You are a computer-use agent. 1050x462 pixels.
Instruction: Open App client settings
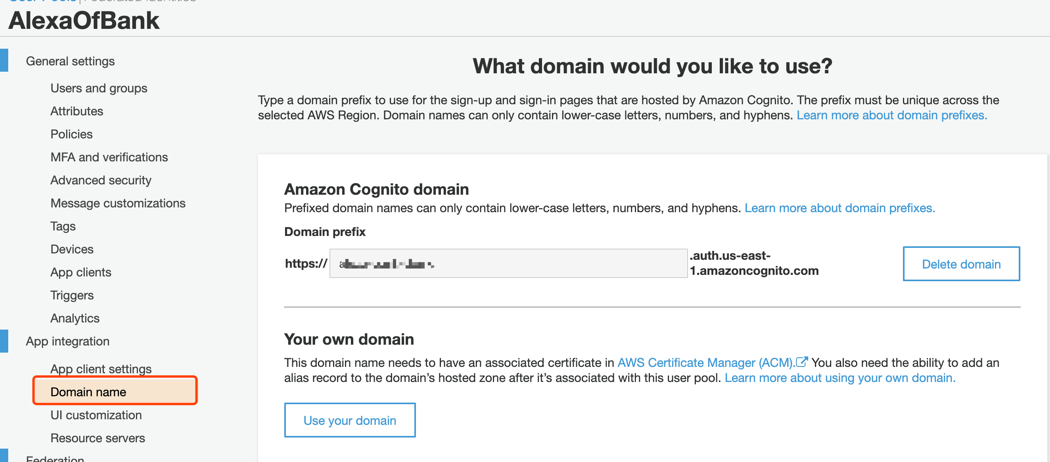tap(100, 369)
